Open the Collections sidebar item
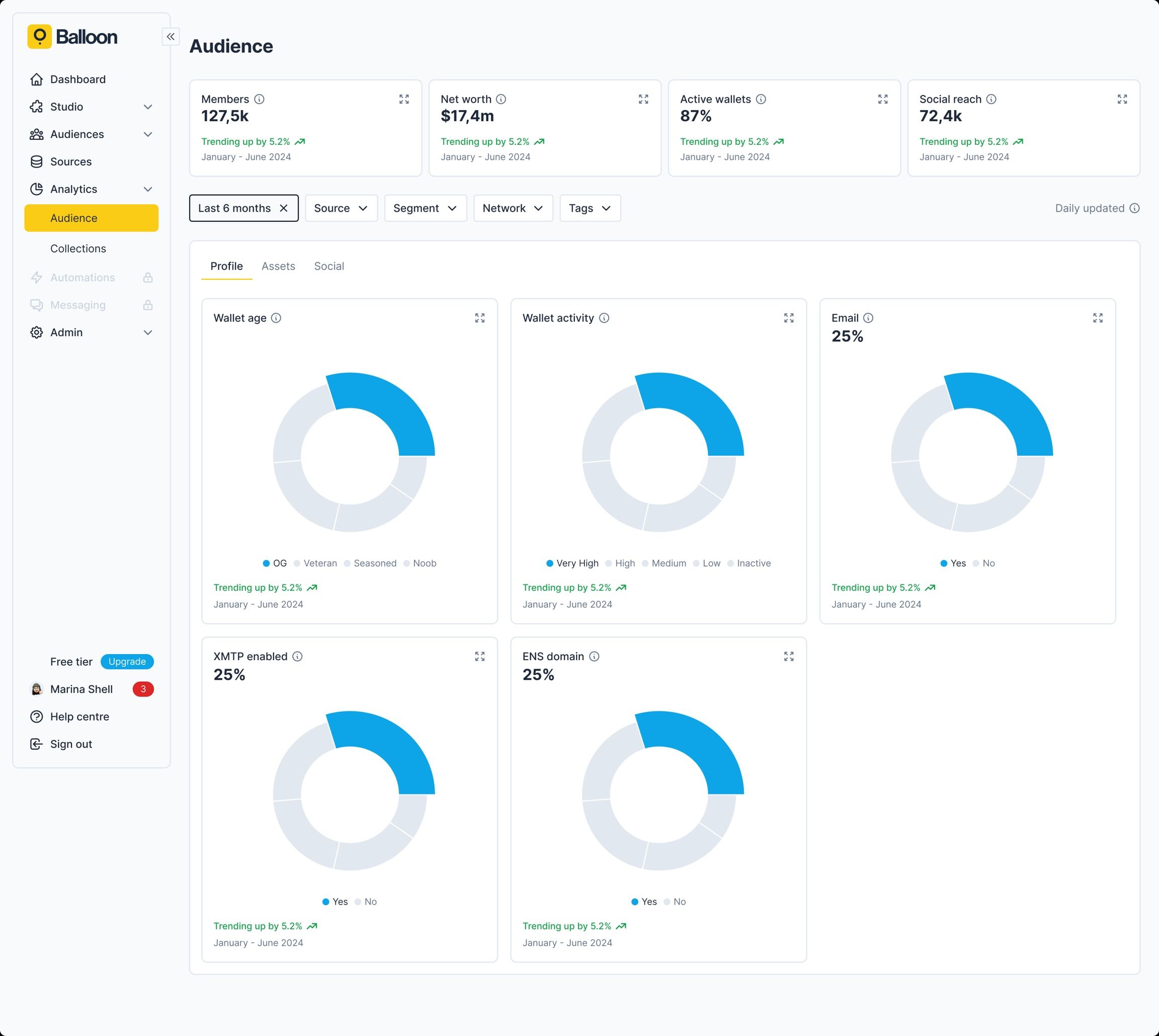Screen dimensions: 1159x1036 coord(78,249)
